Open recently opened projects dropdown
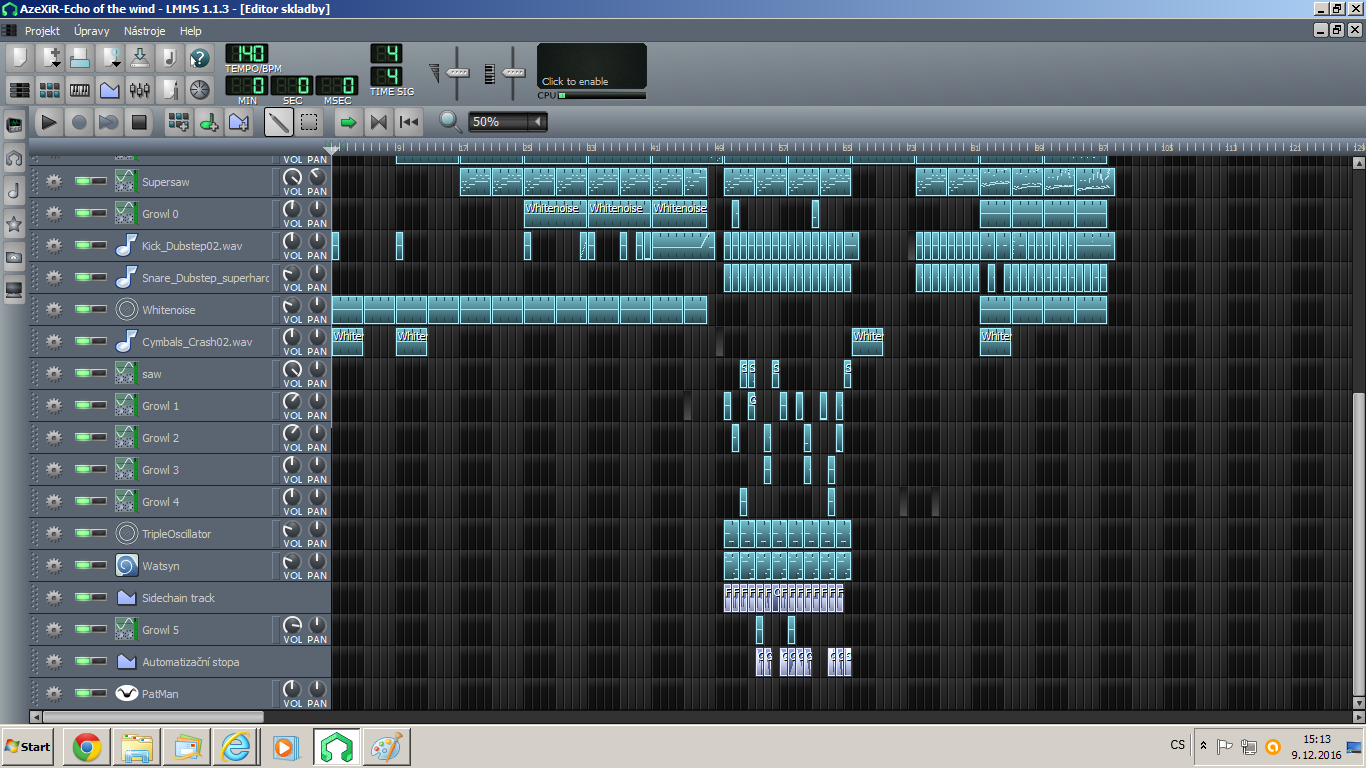 [110, 57]
